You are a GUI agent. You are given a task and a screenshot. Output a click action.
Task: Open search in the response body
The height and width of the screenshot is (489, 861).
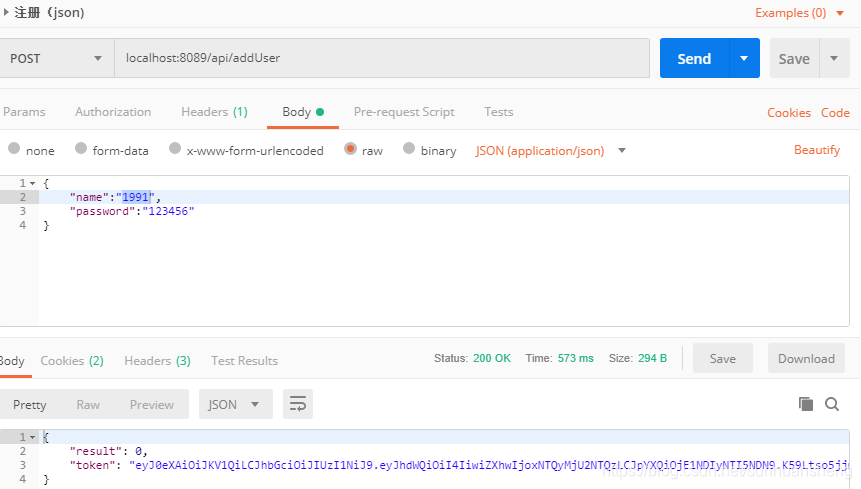click(832, 404)
